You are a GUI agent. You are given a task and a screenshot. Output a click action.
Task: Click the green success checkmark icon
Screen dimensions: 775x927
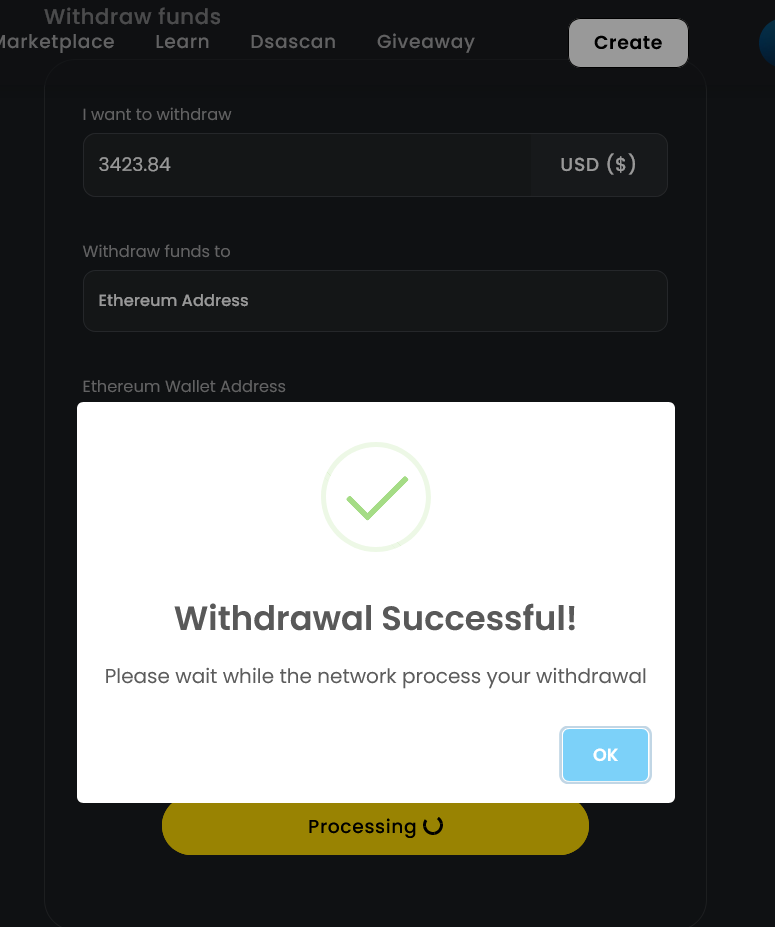point(375,497)
